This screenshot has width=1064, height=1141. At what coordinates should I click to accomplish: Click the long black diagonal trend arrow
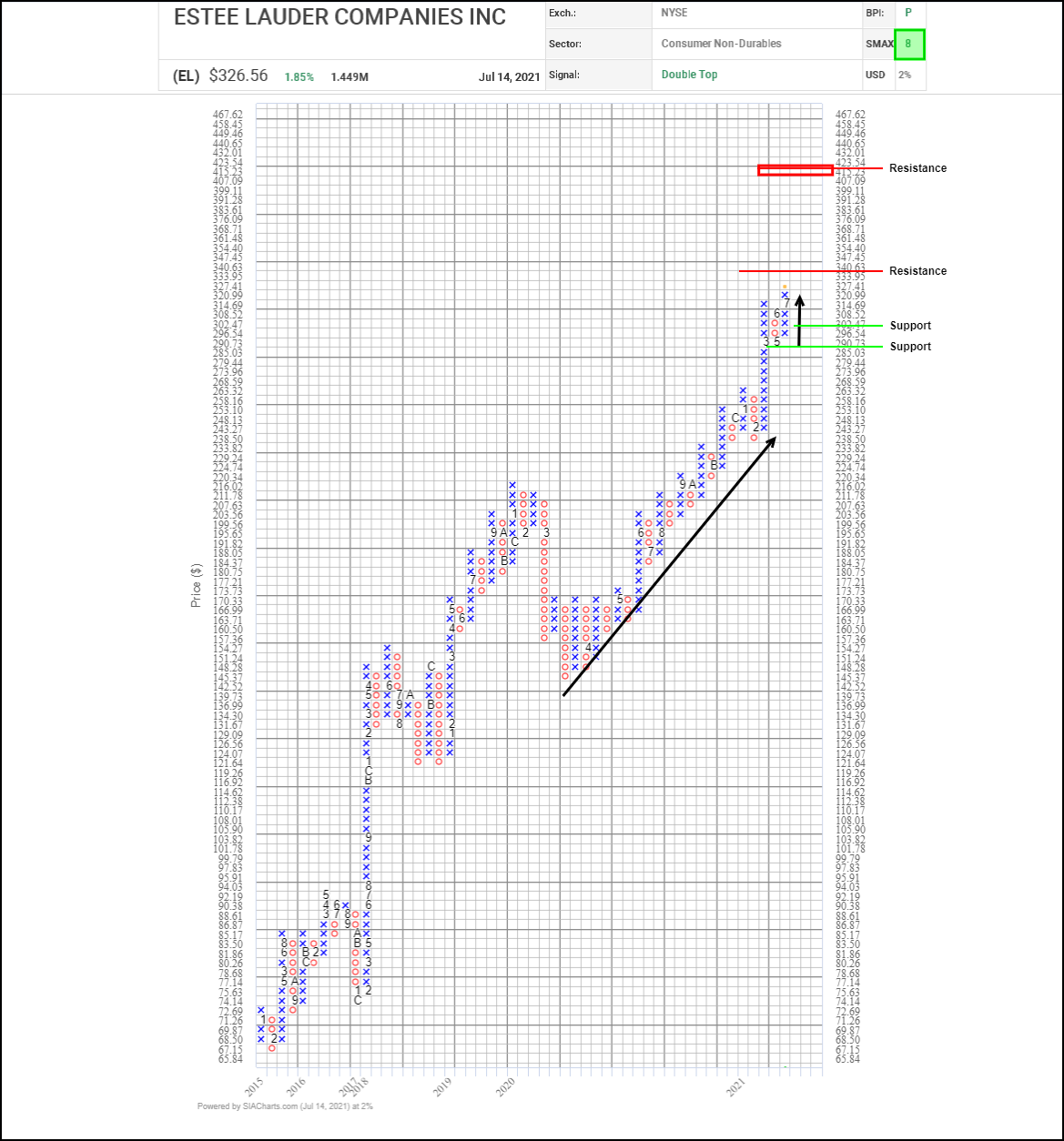coord(669,566)
